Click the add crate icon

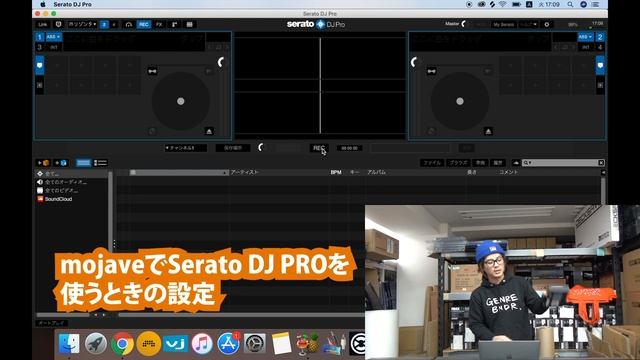pos(43,163)
